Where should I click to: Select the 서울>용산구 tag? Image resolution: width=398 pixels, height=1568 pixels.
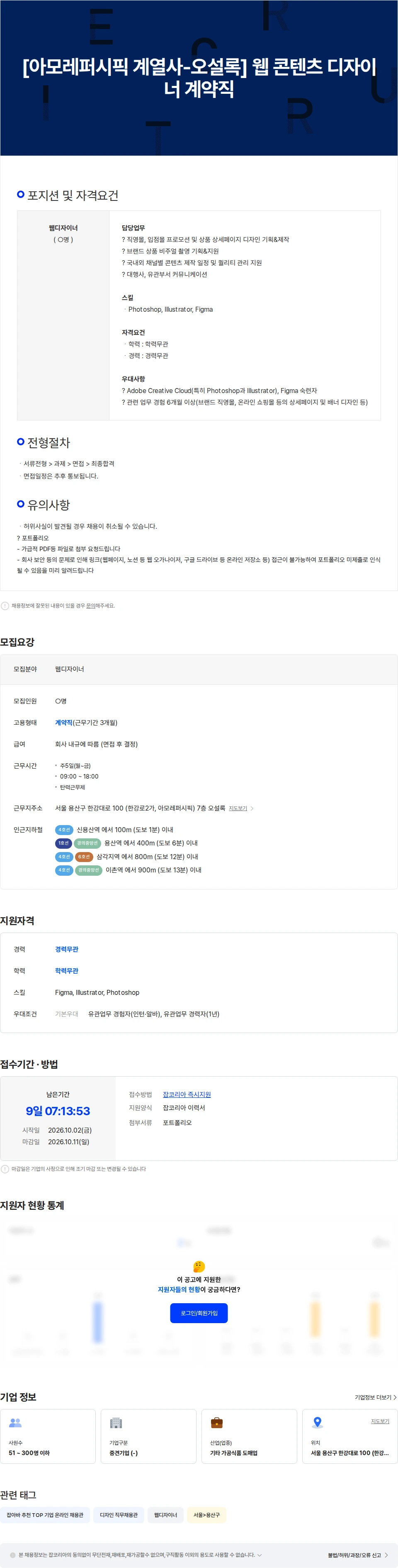pyautogui.click(x=206, y=1515)
